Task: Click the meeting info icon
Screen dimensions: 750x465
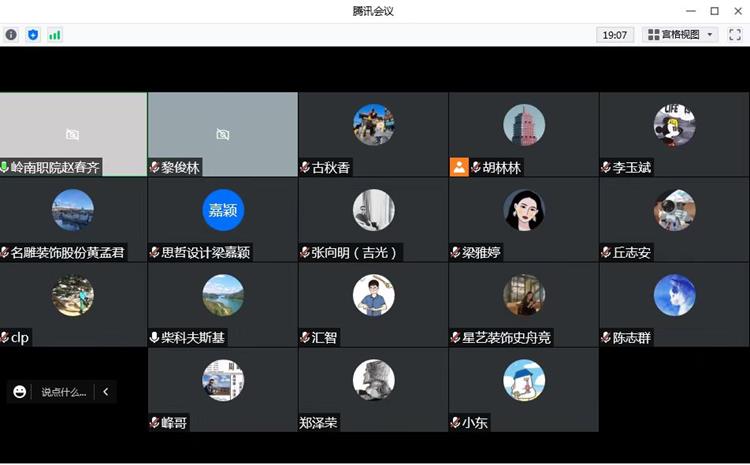Action: pyautogui.click(x=11, y=34)
